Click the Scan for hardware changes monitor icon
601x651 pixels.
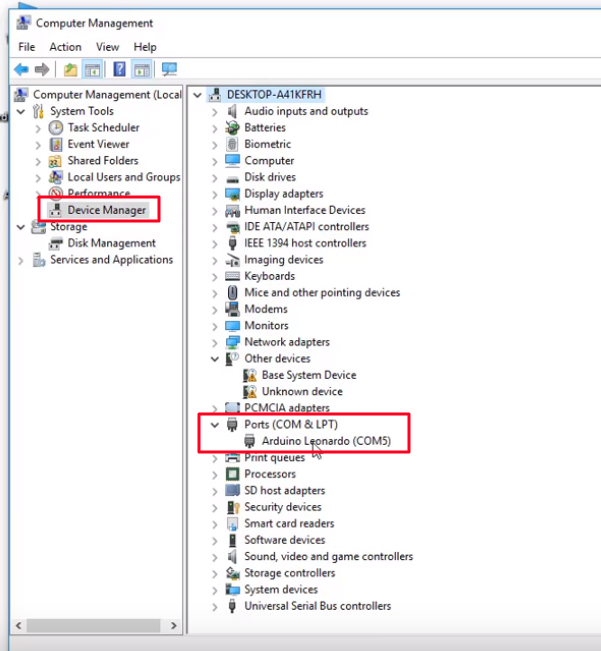[169, 69]
